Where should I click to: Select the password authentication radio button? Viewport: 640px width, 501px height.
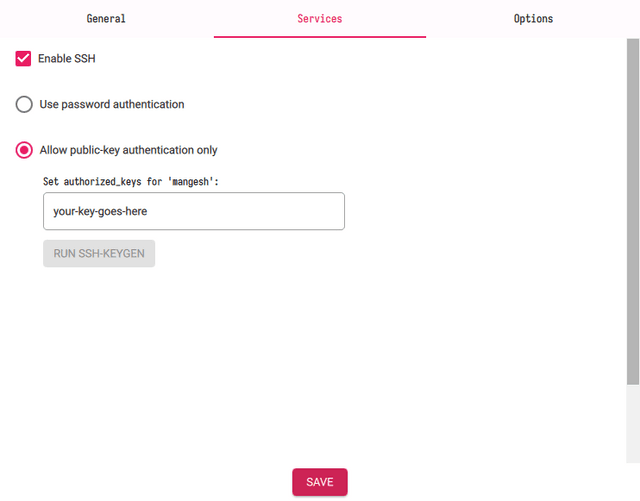point(24,104)
